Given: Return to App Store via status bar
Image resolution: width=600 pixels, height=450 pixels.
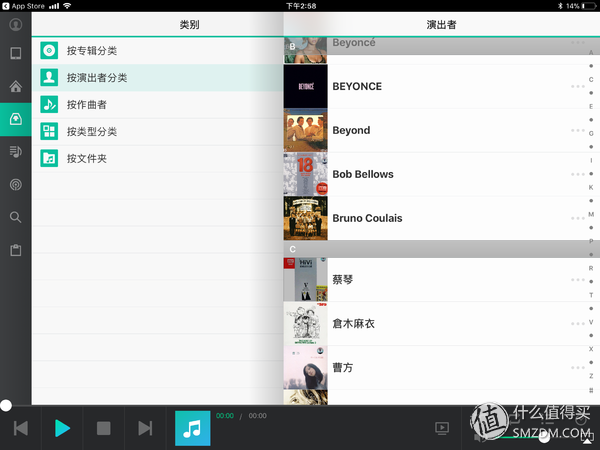Looking at the screenshot, I should coord(23,6).
